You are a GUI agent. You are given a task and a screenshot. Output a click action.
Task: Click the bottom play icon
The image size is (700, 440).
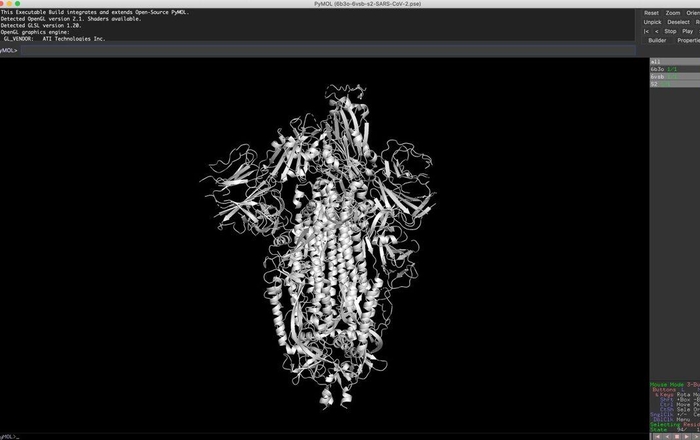[685, 436]
